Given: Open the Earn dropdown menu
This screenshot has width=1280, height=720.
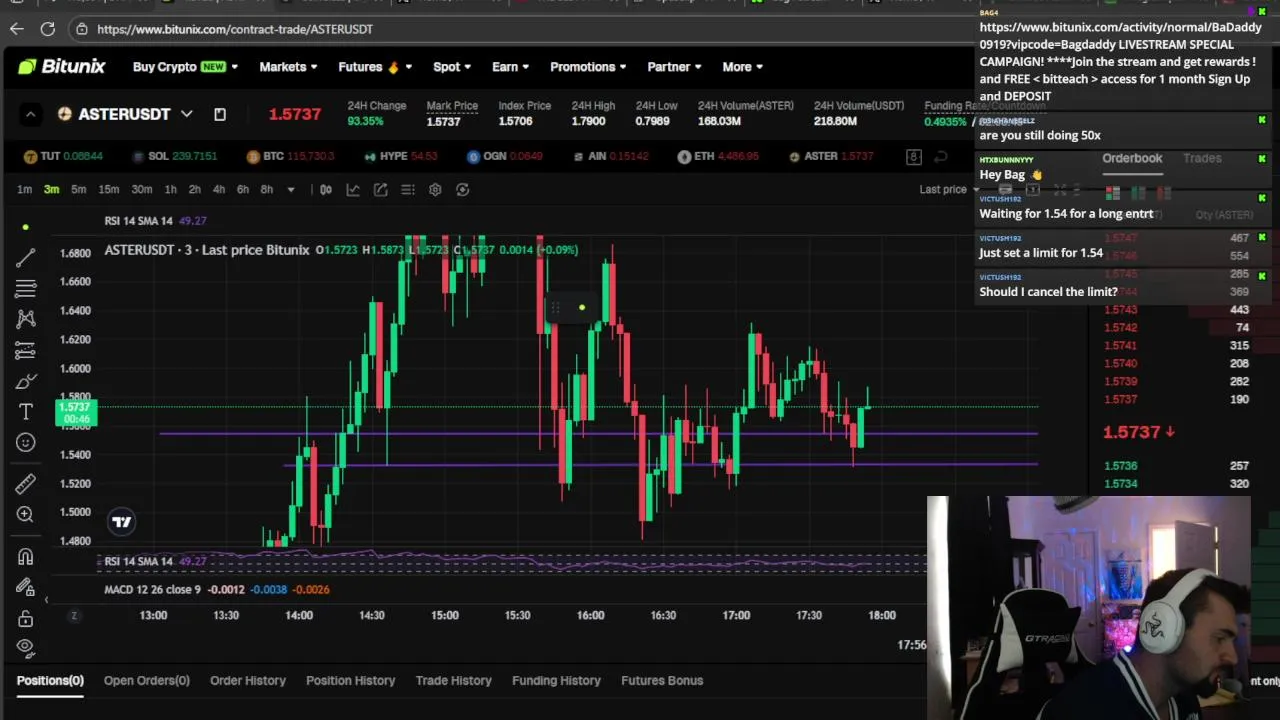Looking at the screenshot, I should click(511, 67).
